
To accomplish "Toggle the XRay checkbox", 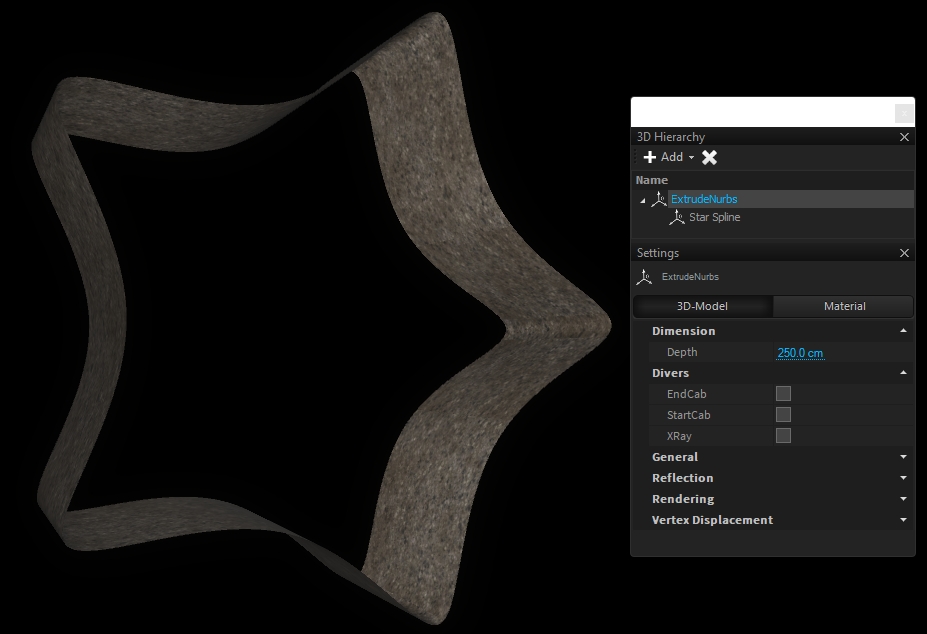I will pyautogui.click(x=783, y=436).
